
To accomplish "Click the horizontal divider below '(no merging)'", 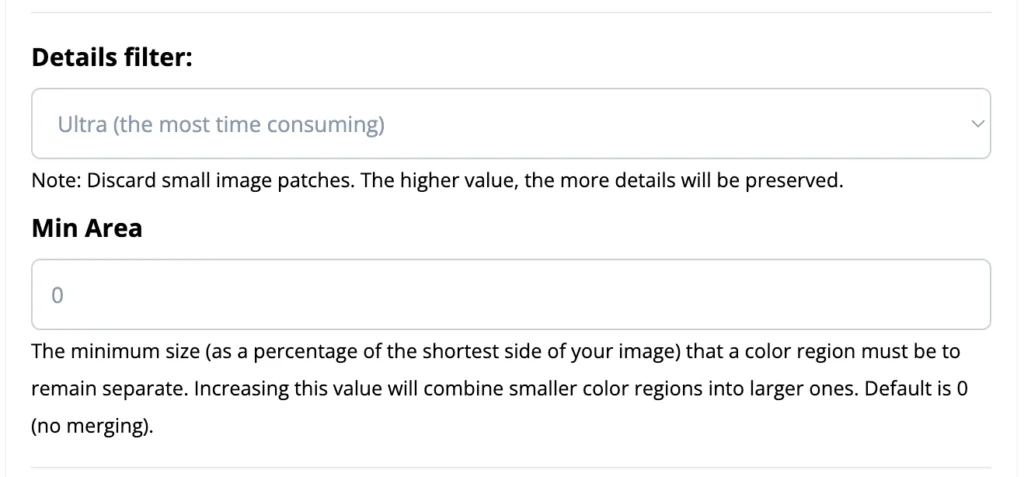I will (x=510, y=467).
